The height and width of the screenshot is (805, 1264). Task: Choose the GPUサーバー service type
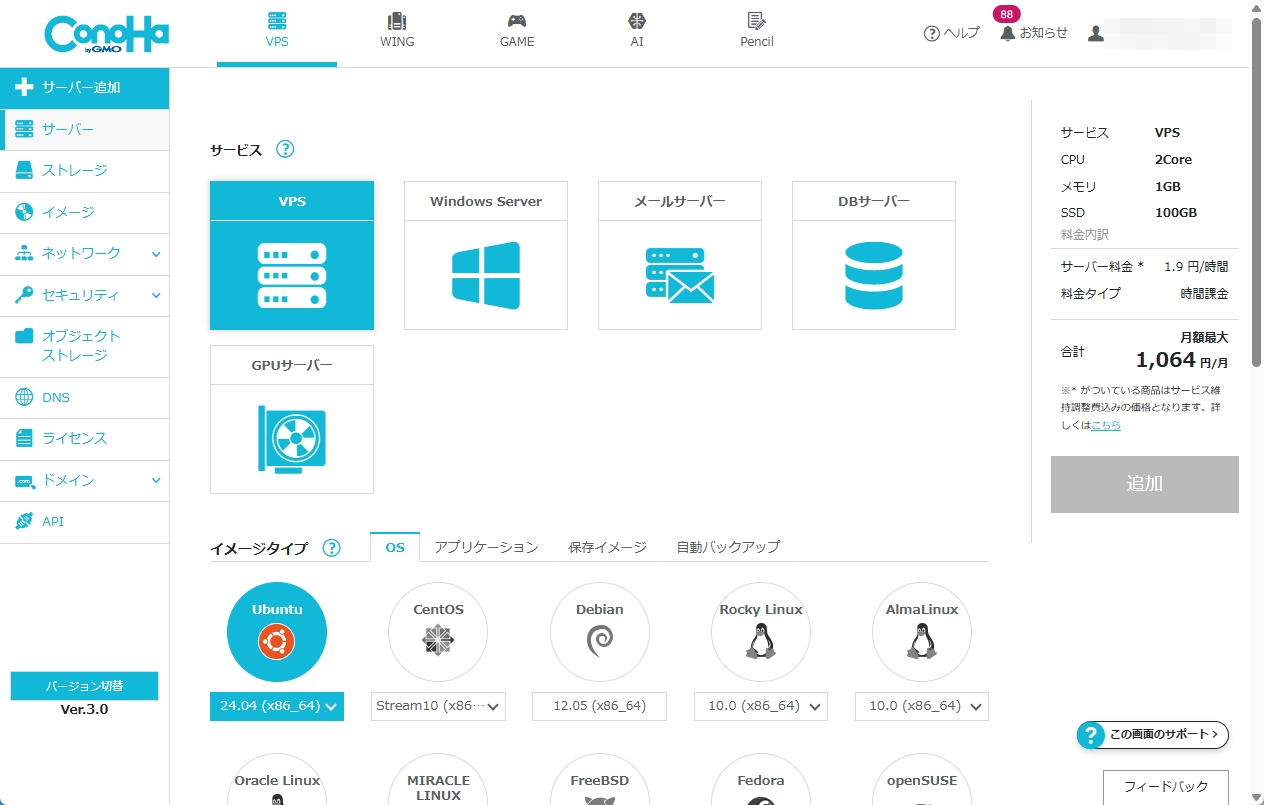[291, 419]
